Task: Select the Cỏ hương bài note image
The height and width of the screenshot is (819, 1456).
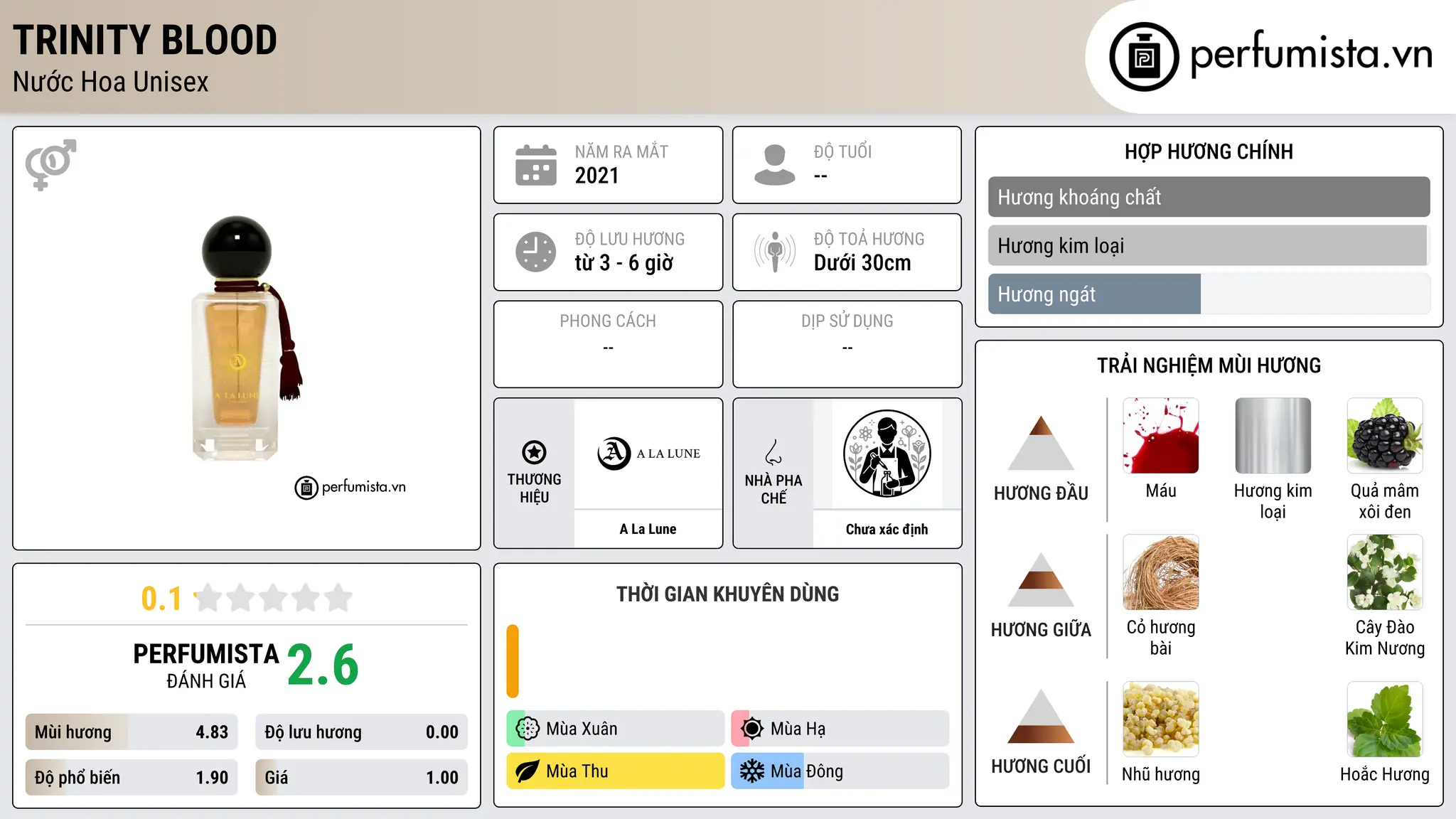Action: 1161,572
